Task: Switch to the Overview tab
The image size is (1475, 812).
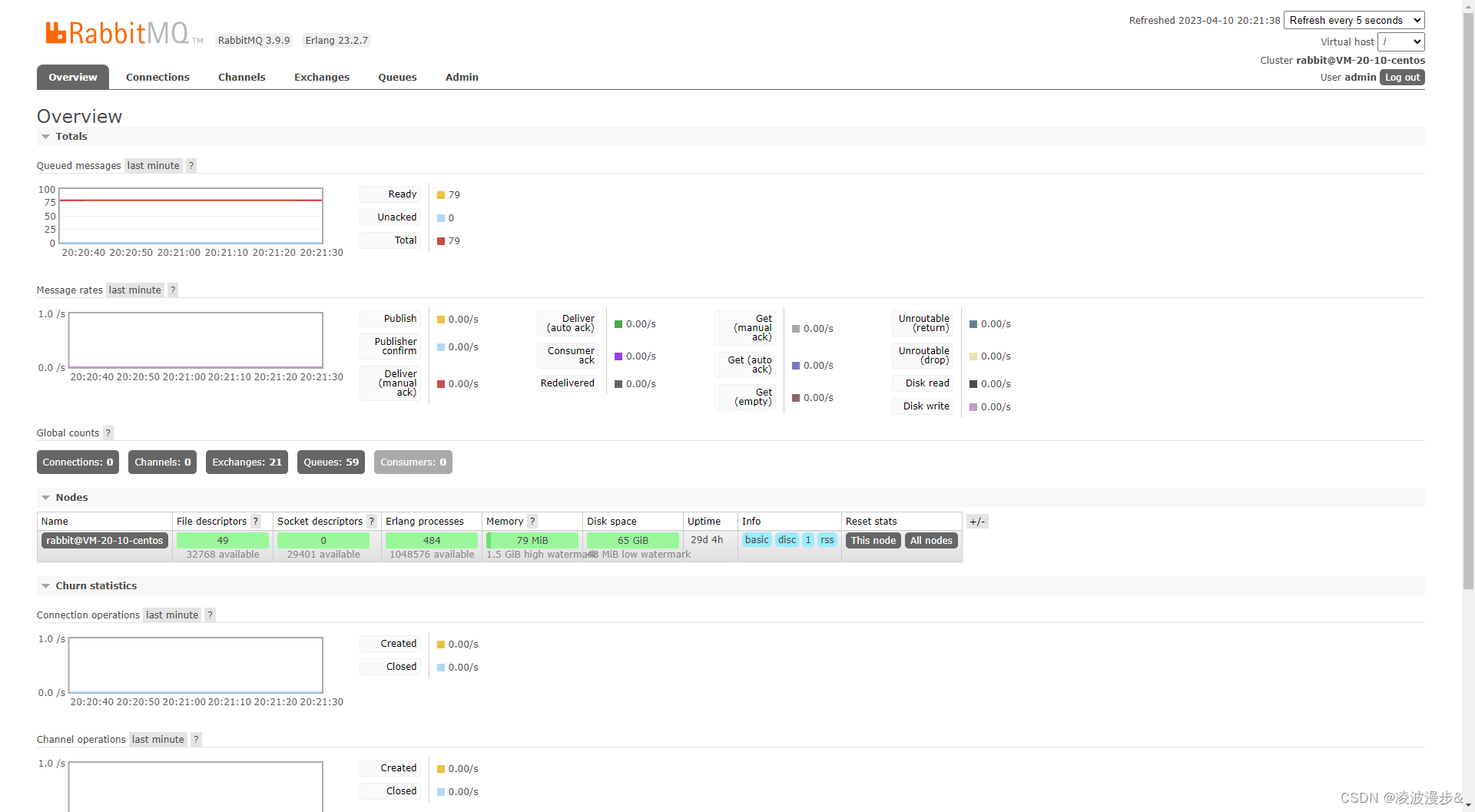Action: coord(73,77)
